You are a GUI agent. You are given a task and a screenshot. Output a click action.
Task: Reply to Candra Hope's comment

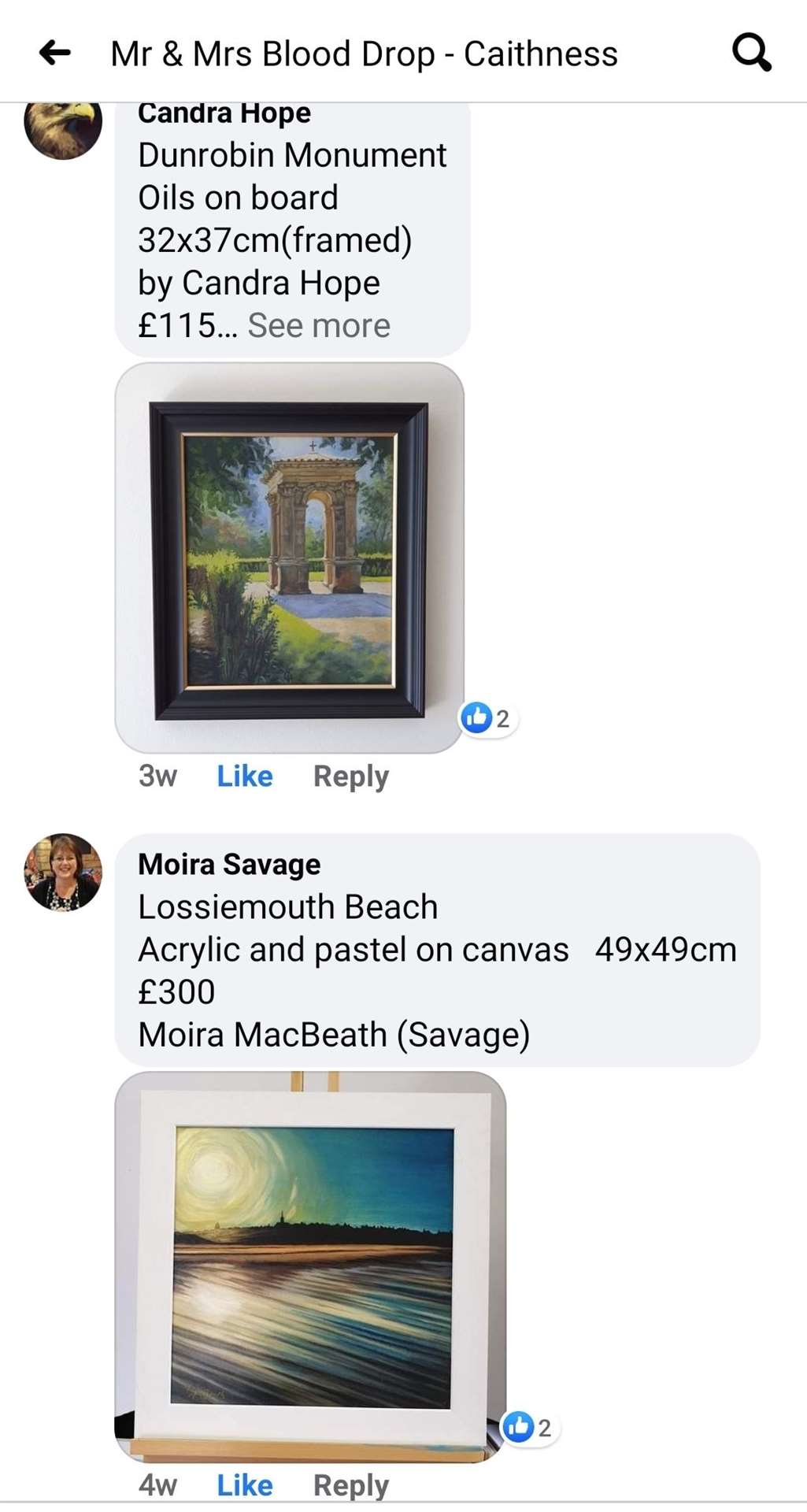click(351, 776)
